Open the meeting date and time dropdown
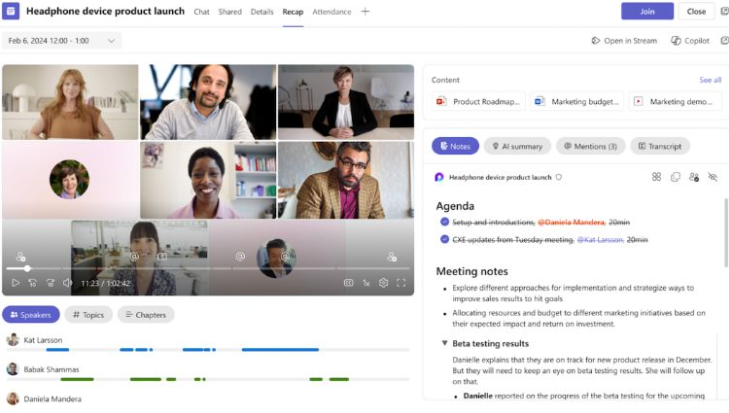The width and height of the screenshot is (729, 413). (63, 41)
